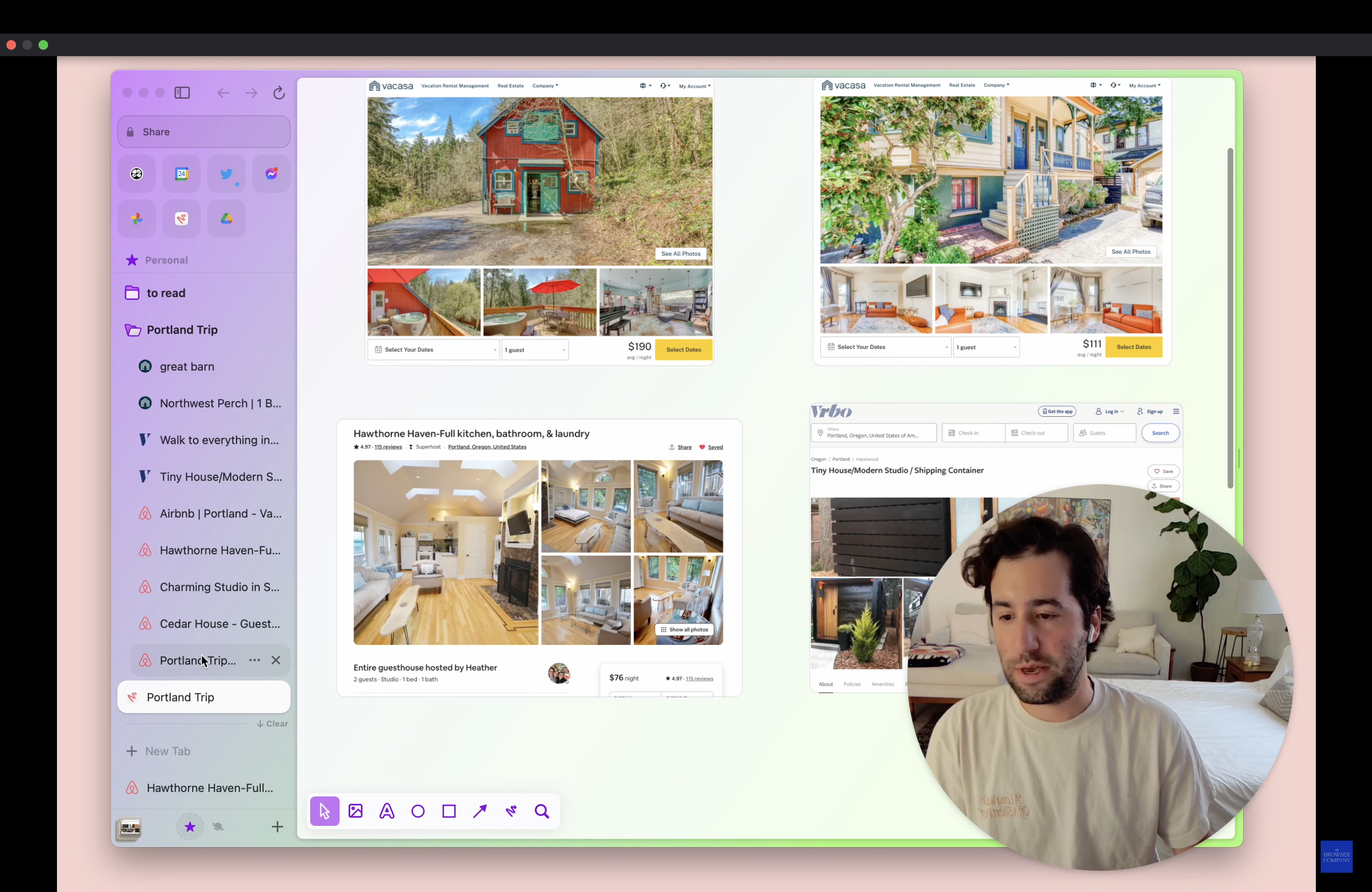Select the text tool

click(387, 811)
